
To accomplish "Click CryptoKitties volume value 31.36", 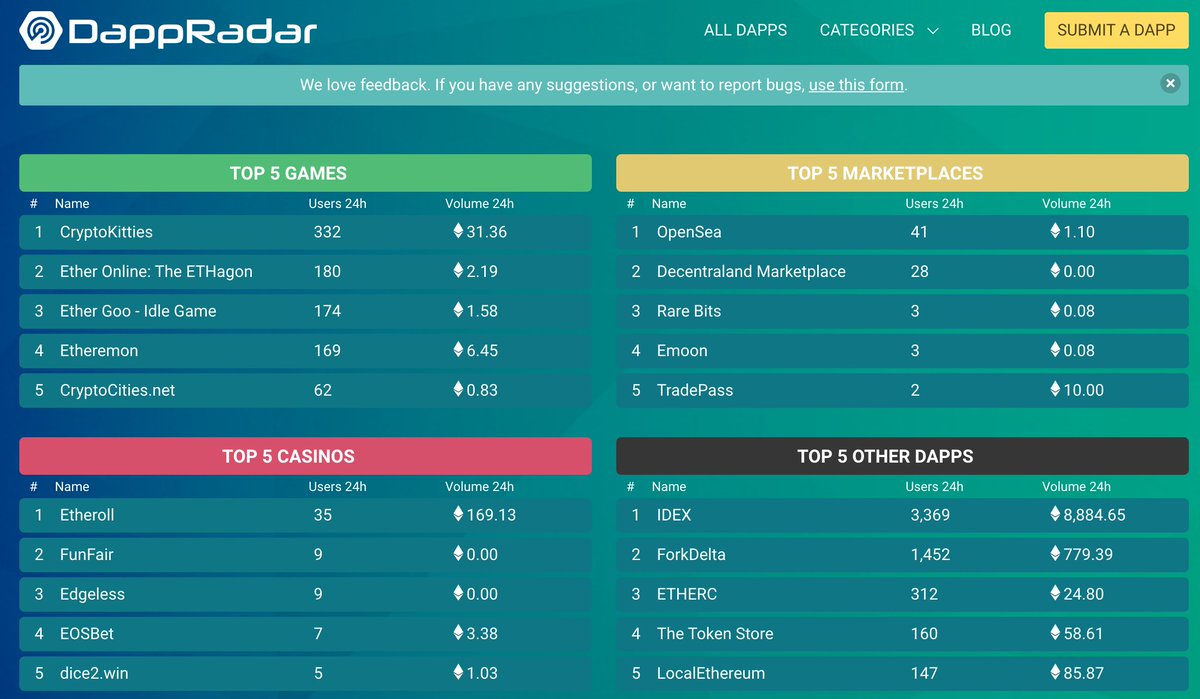I will 486,232.
